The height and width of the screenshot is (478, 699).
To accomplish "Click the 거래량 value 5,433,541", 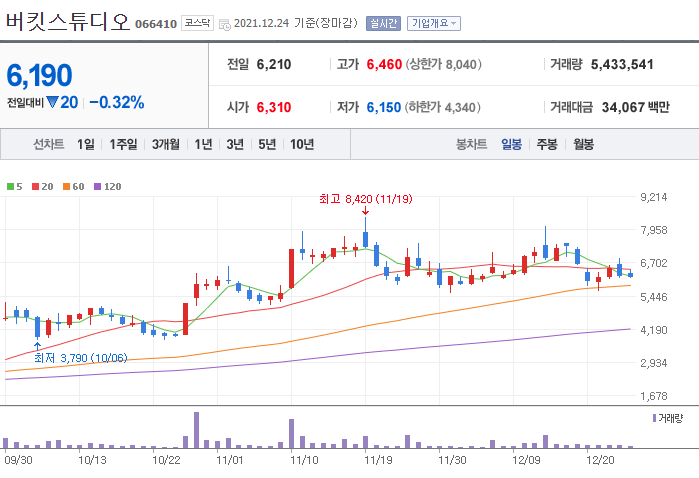I will point(622,65).
